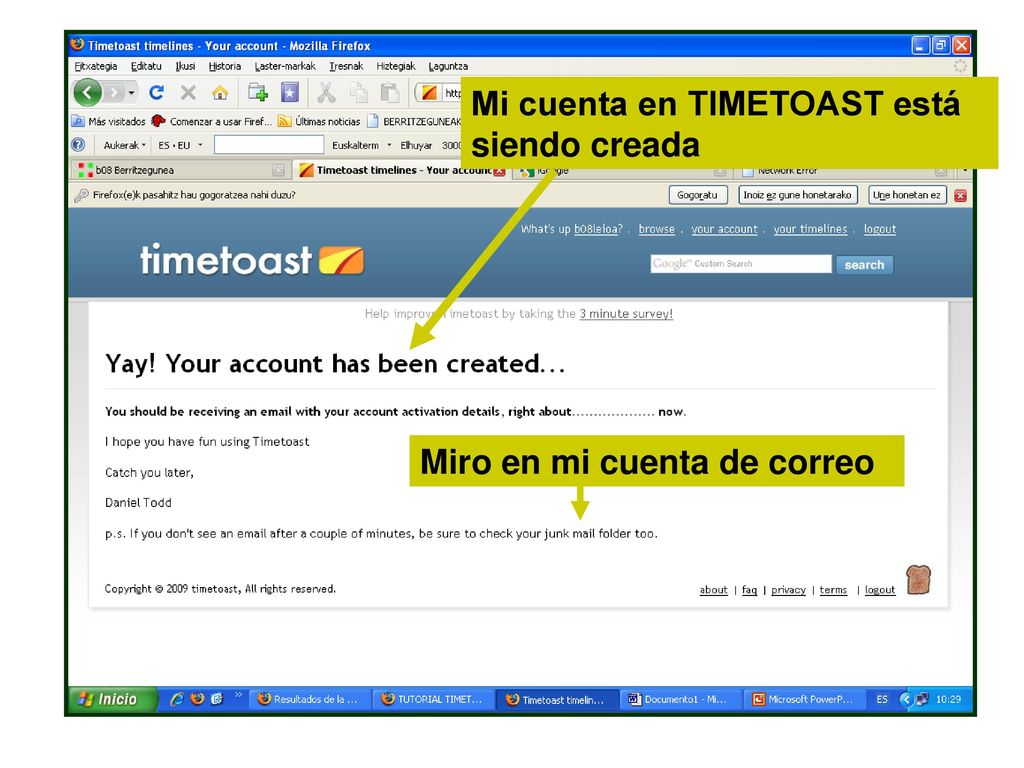Close the b08 Berritzegunea tab
1024x768 pixels.
coord(278,170)
